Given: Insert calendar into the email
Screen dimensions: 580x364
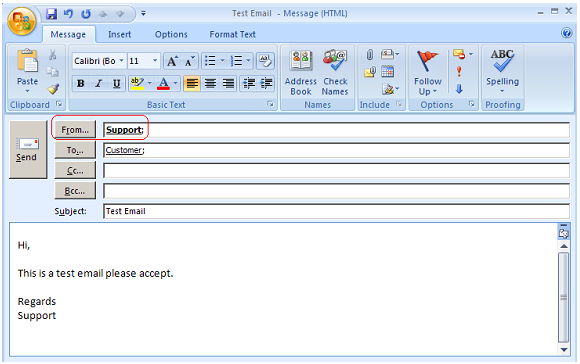Looking at the screenshot, I should tap(387, 71).
